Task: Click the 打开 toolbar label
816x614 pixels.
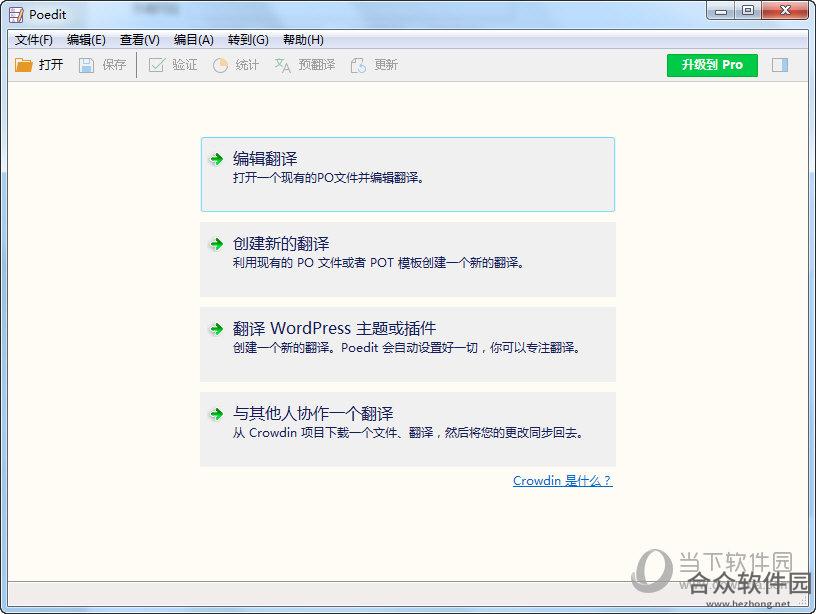Action: pos(51,65)
